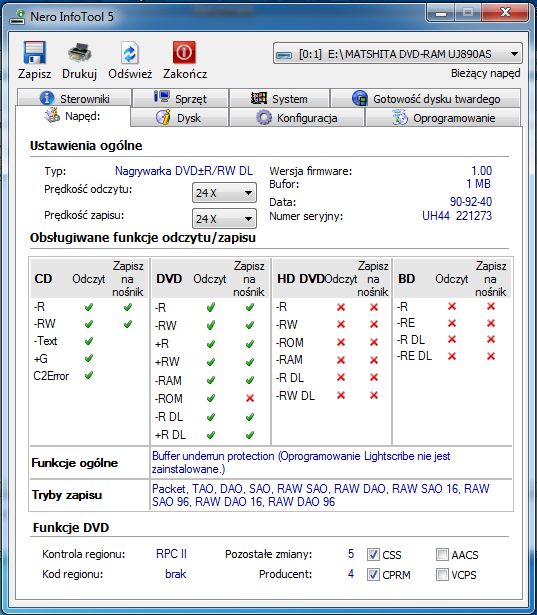Expand the Prędkość zapisu 24 X dropdown
The image size is (537, 615).
[224, 218]
